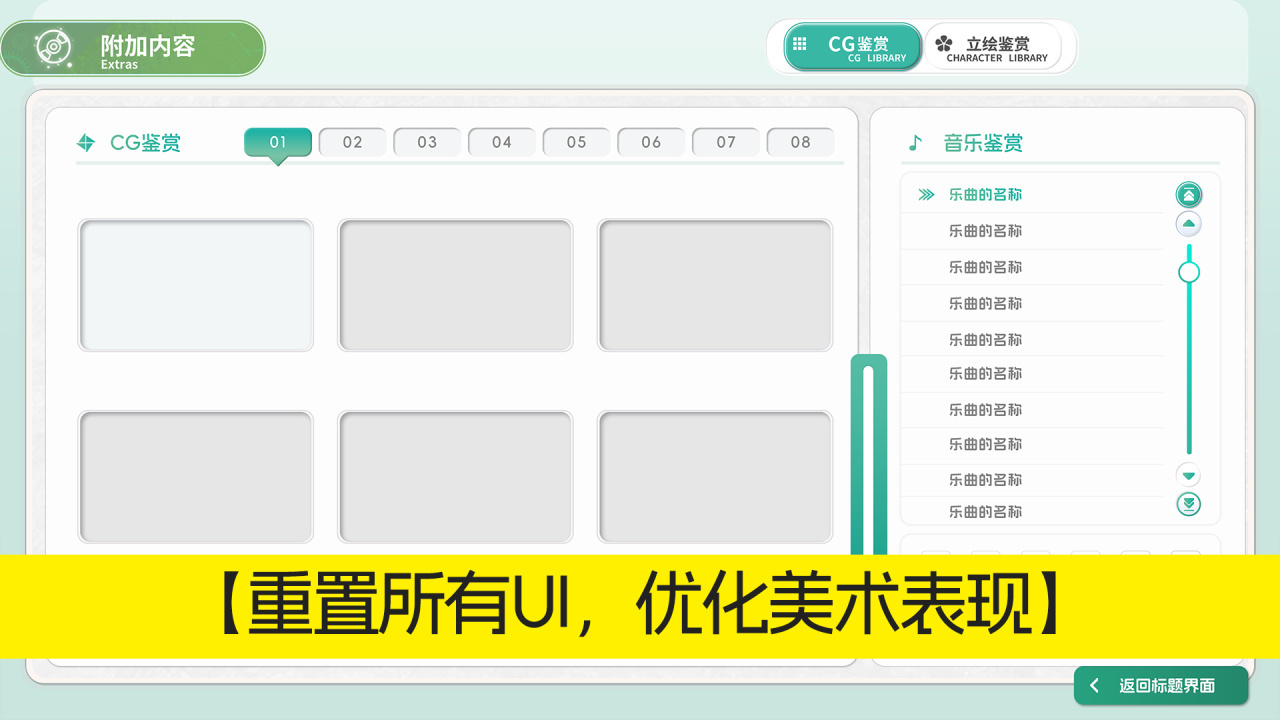
Task: Select the highlighted track marked with double arrows
Action: [1033, 195]
